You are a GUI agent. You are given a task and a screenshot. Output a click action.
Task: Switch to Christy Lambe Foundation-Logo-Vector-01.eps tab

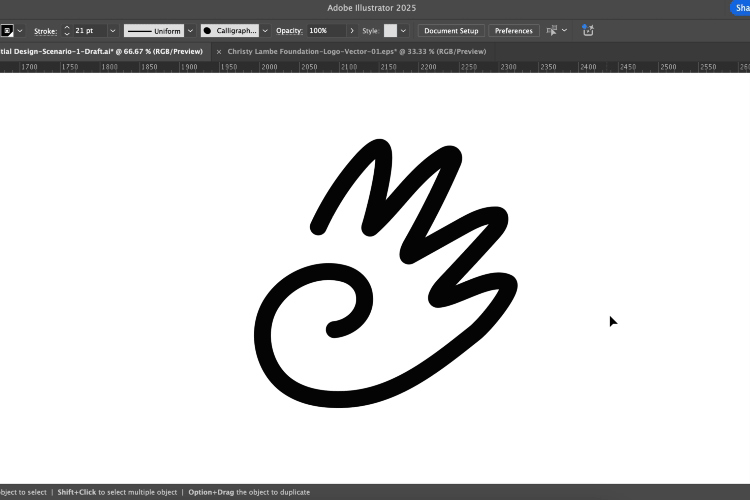coord(357,52)
